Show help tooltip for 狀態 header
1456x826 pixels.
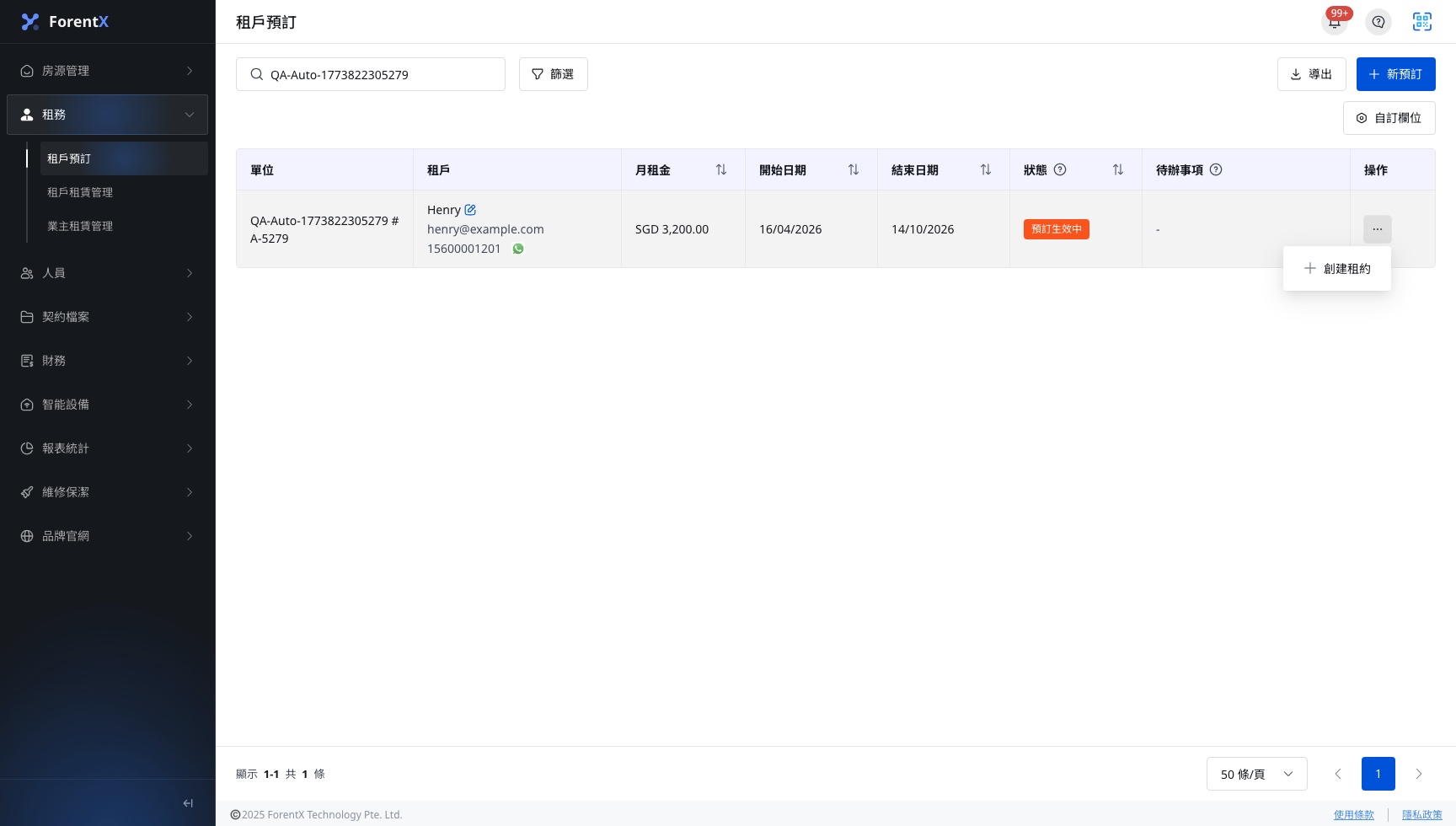tap(1060, 169)
